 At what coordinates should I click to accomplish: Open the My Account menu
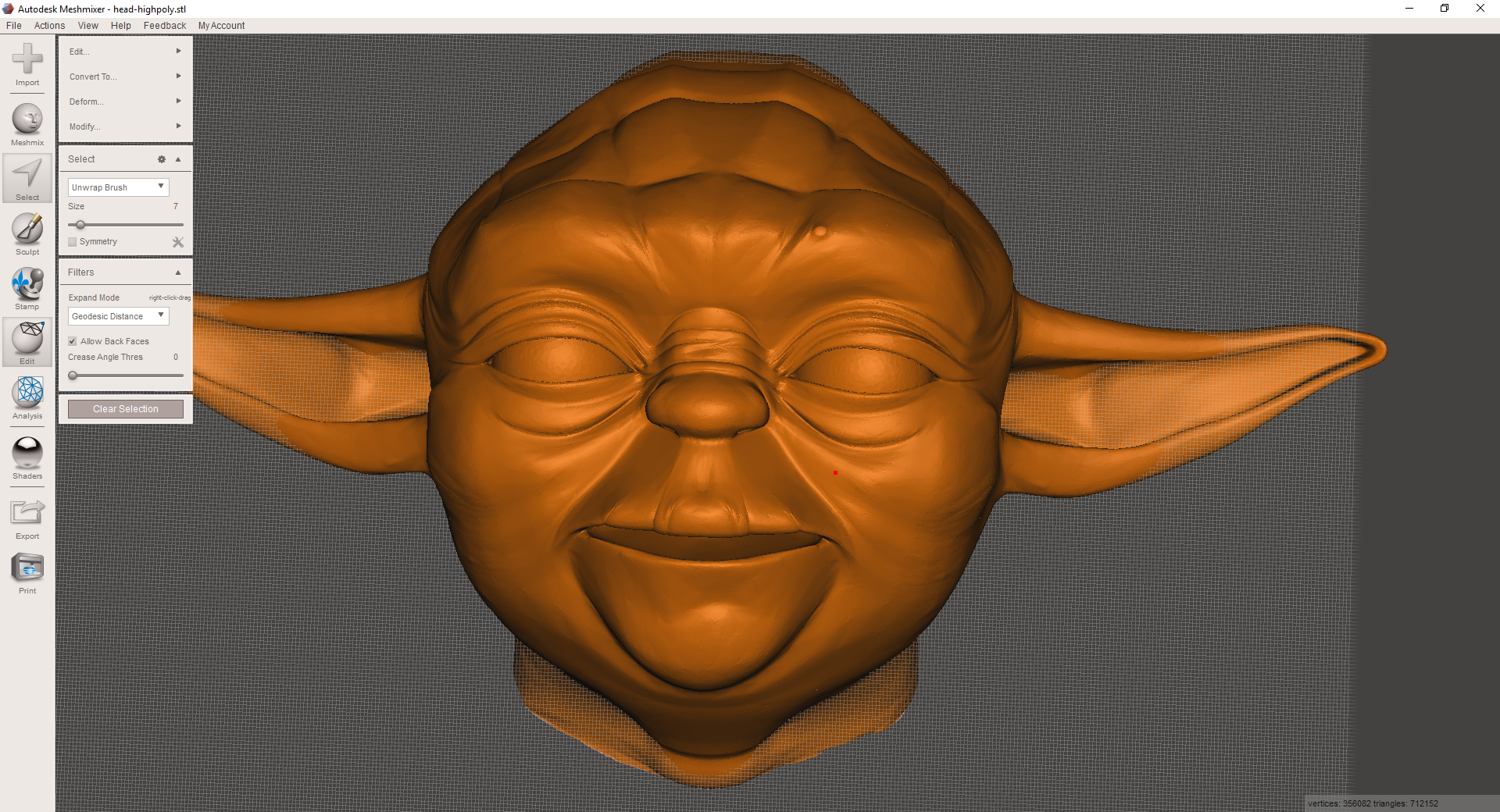pyautogui.click(x=221, y=26)
